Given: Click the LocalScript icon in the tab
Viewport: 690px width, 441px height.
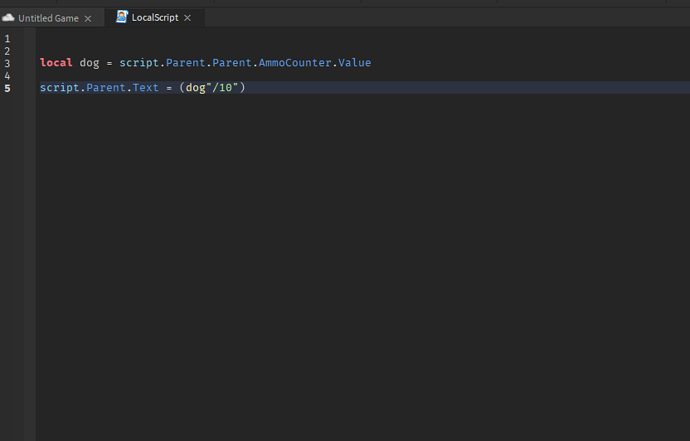Looking at the screenshot, I should 122,17.
